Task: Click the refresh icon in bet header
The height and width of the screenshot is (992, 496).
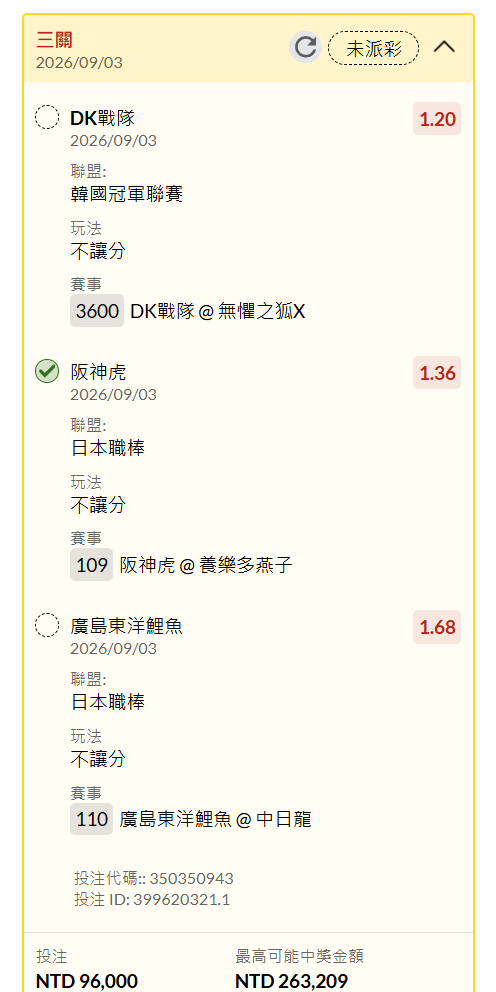Action: click(x=306, y=47)
